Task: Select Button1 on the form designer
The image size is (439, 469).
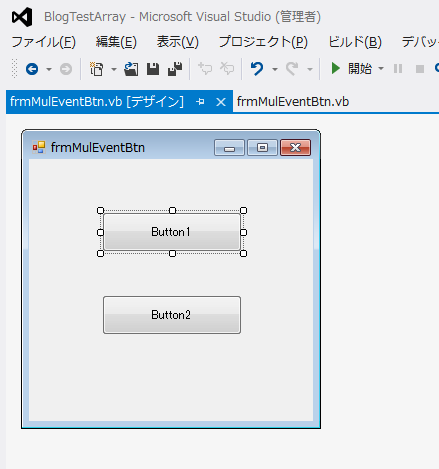Action: coord(172,232)
